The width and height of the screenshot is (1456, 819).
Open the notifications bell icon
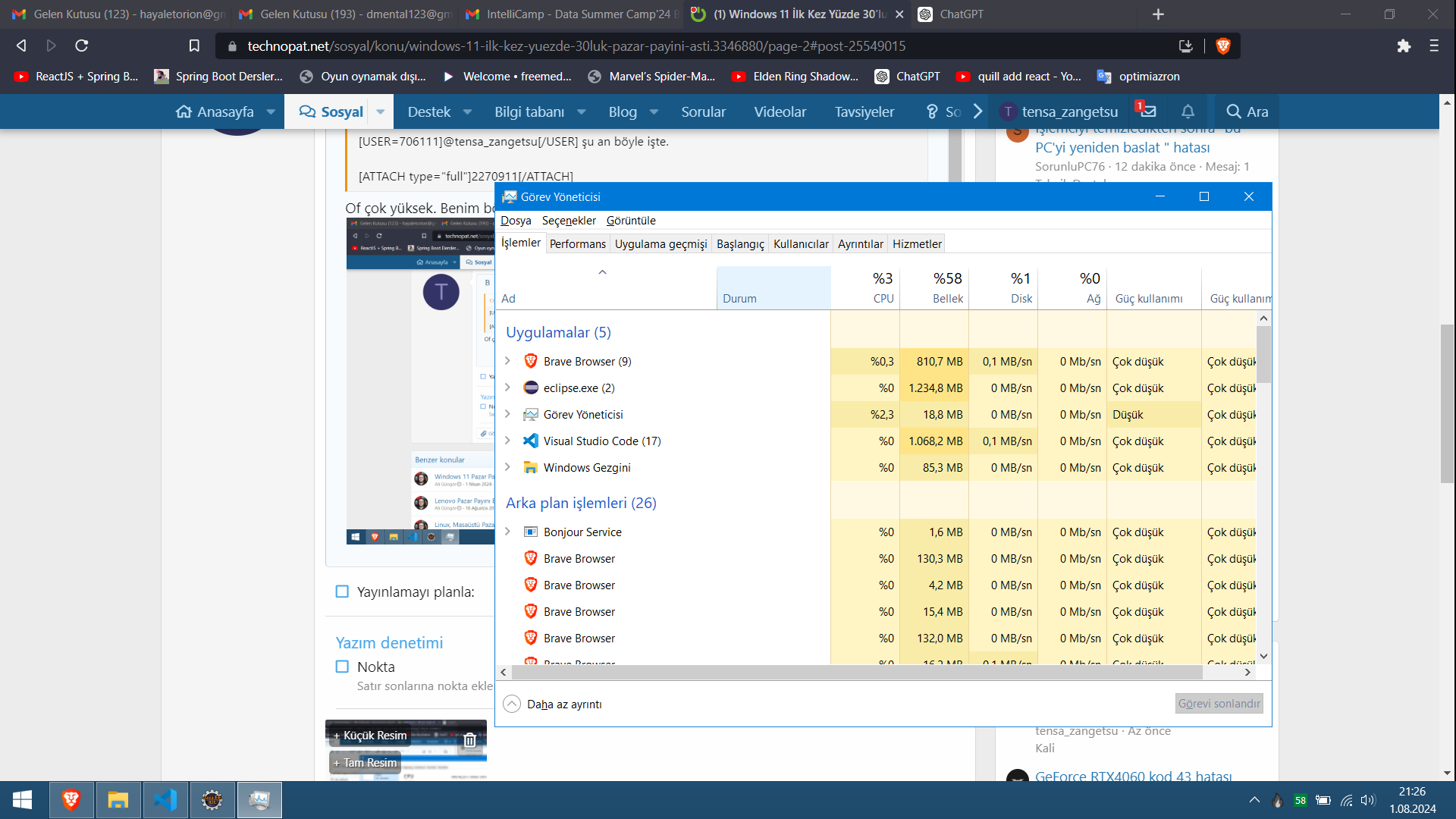tap(1188, 111)
